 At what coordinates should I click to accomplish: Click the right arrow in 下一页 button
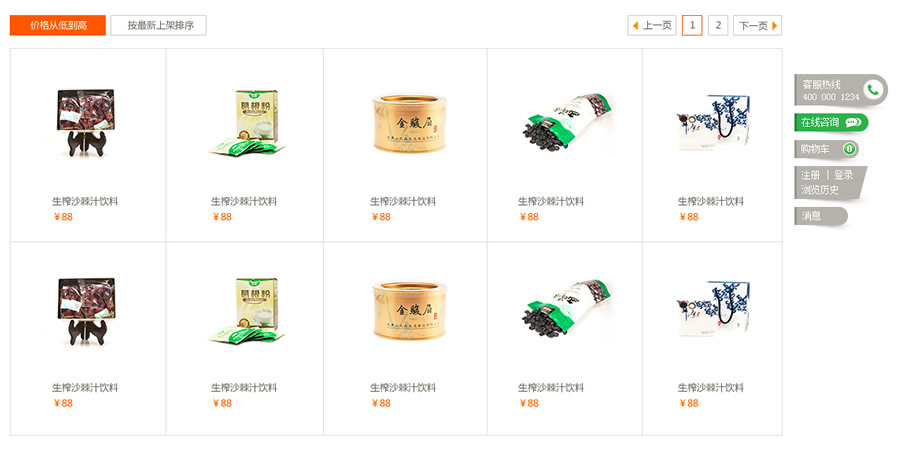coord(774,26)
